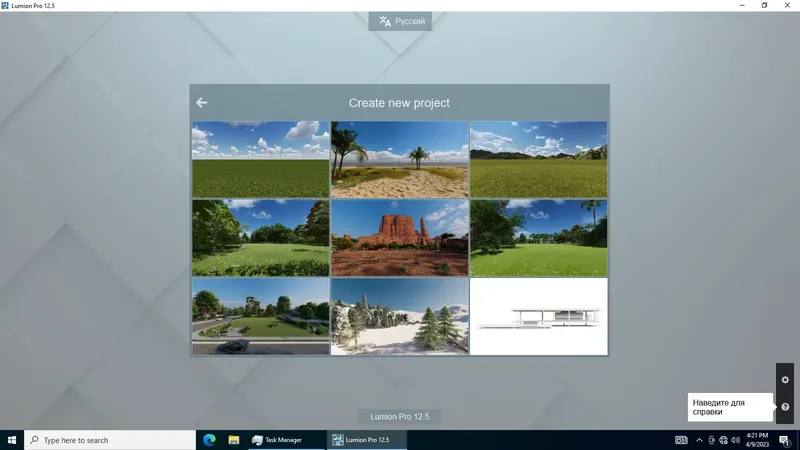Click the help question mark icon
Image resolution: width=800 pixels, height=450 pixels.
[x=785, y=407]
